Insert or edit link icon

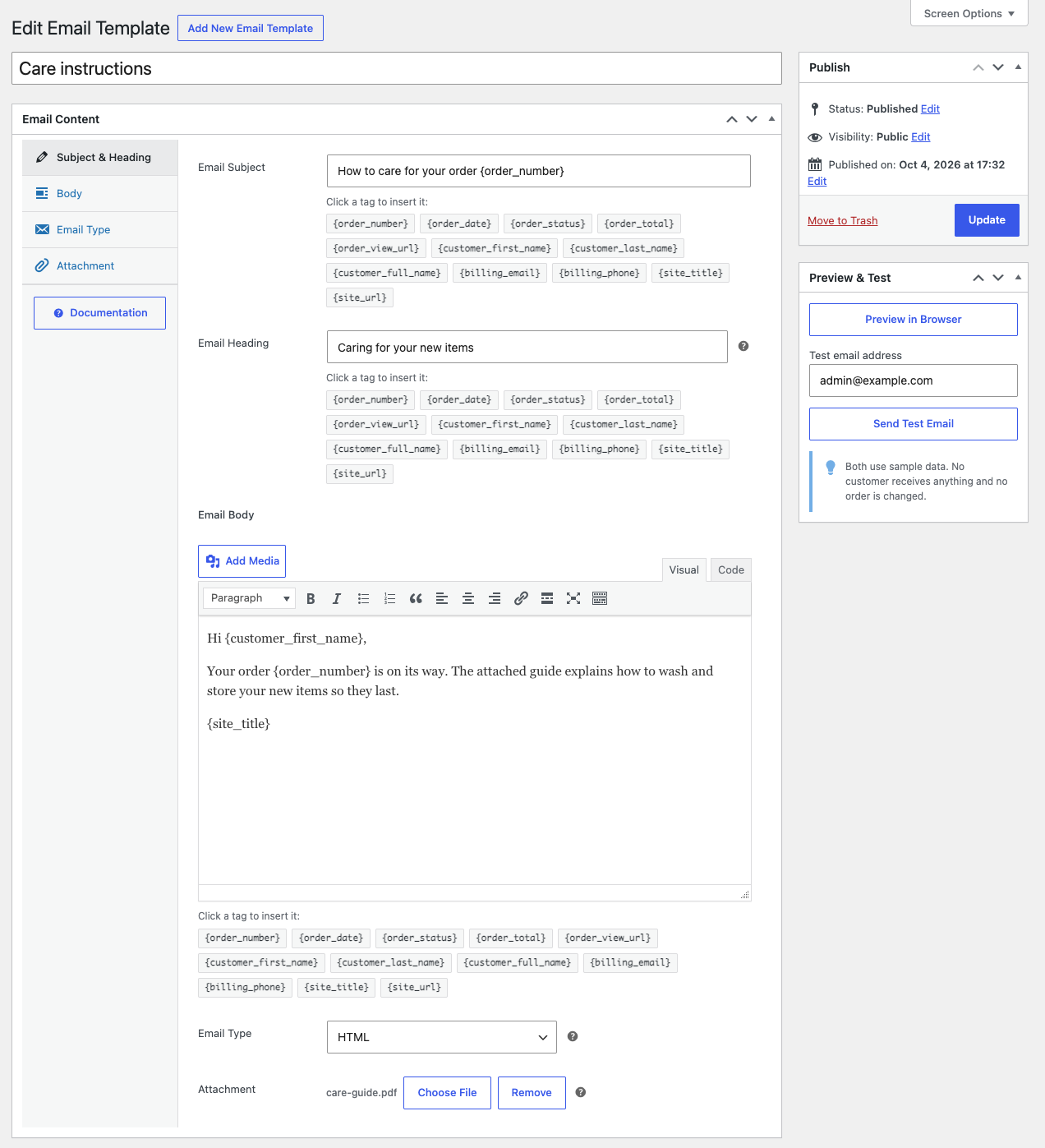point(521,598)
